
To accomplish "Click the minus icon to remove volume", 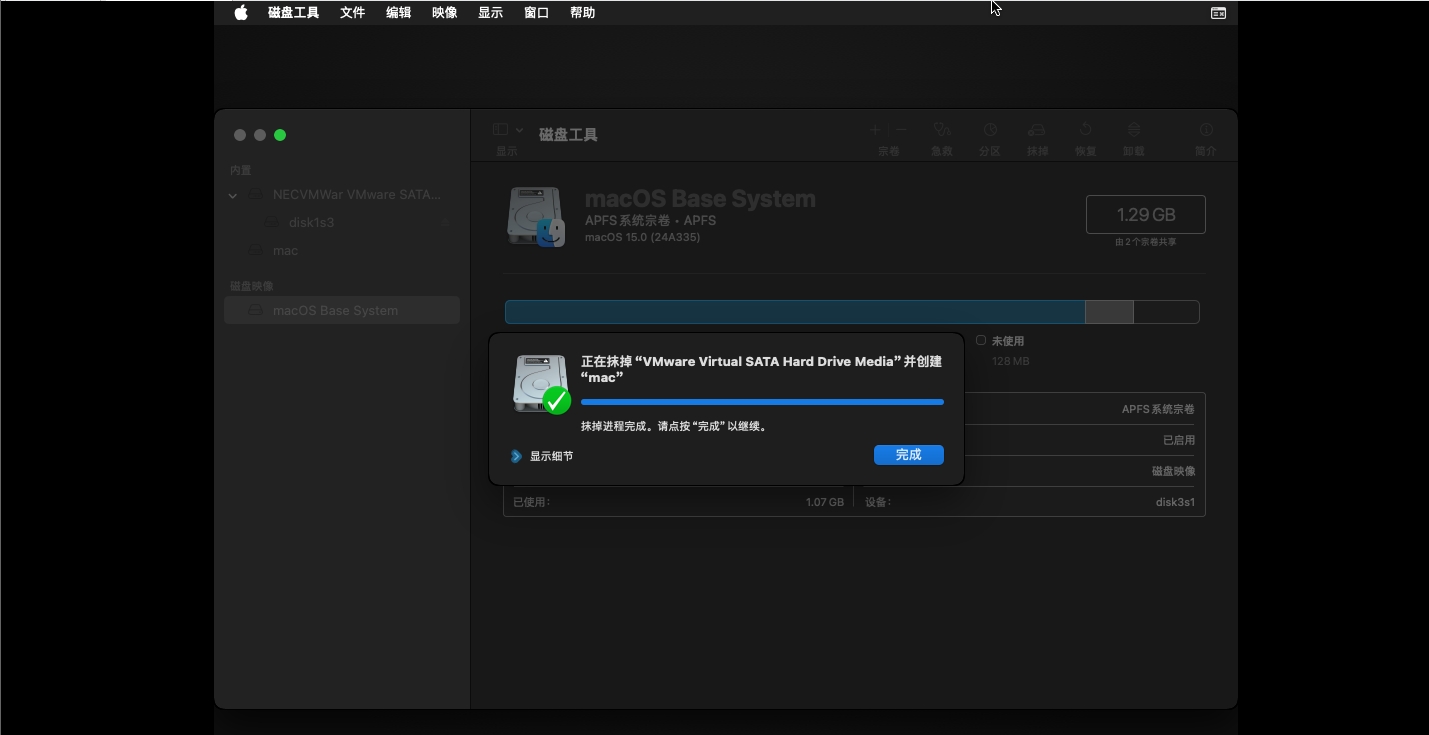I will pos(901,130).
